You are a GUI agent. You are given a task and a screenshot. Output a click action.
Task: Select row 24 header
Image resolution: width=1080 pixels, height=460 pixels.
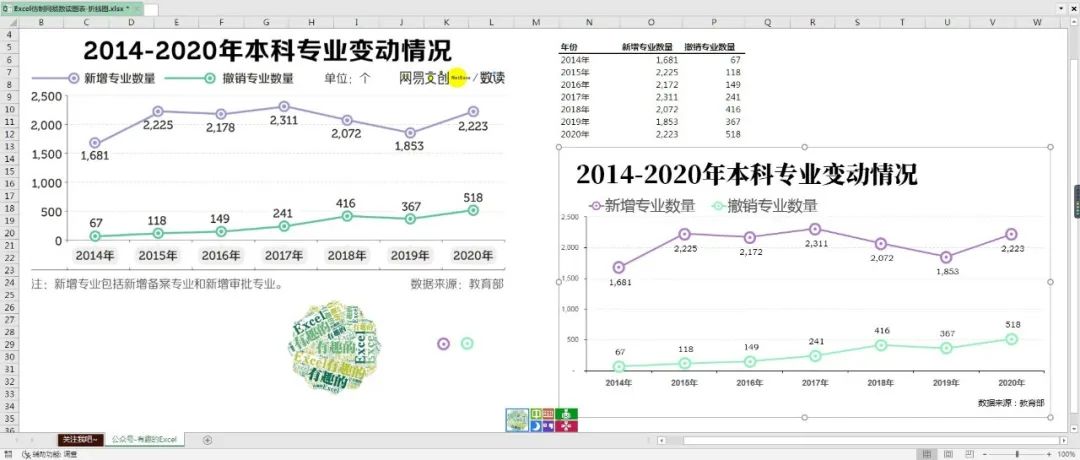(x=8, y=282)
